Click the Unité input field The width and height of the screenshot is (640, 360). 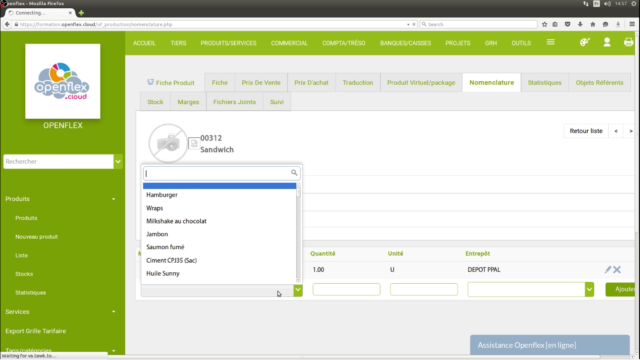424,289
